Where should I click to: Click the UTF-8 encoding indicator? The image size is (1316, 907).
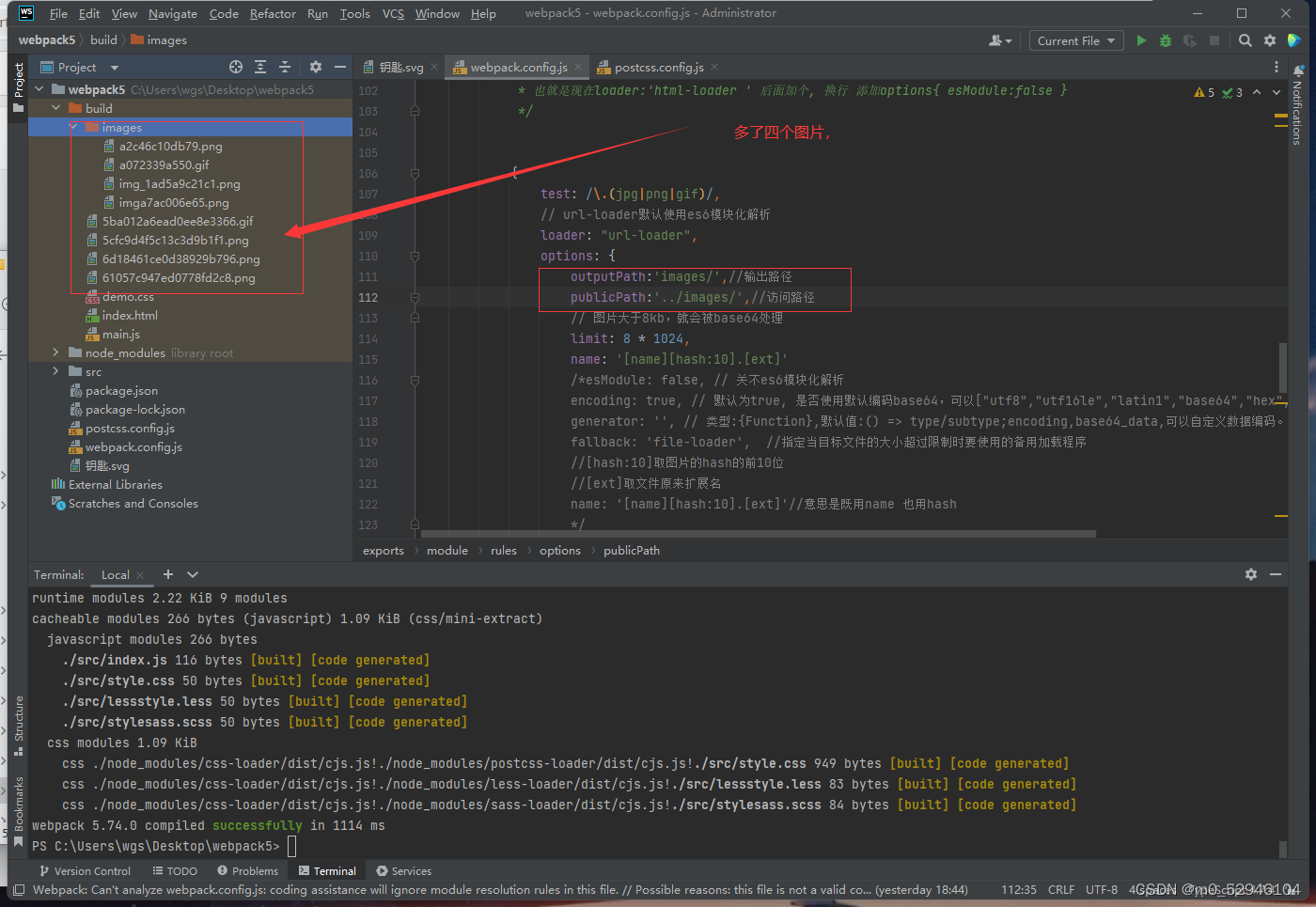point(1102,889)
